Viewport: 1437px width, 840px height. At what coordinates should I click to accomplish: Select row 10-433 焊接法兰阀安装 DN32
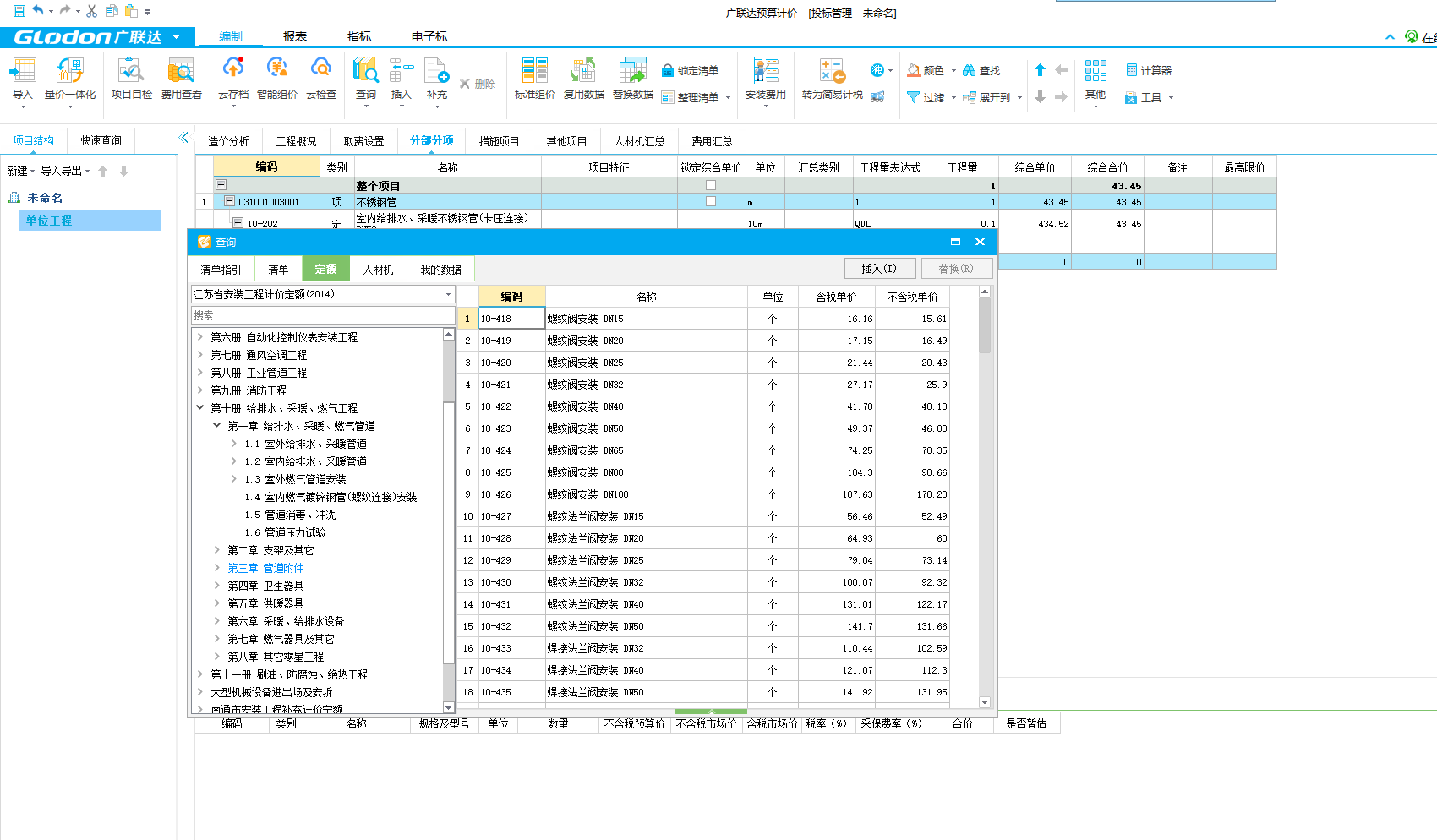point(703,648)
